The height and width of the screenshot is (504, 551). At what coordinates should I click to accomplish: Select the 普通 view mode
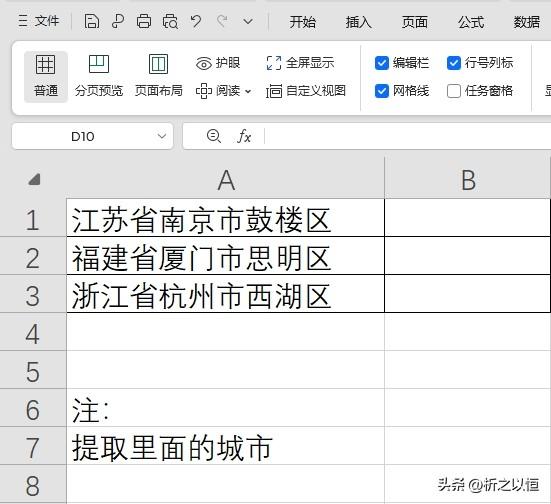coord(46,76)
